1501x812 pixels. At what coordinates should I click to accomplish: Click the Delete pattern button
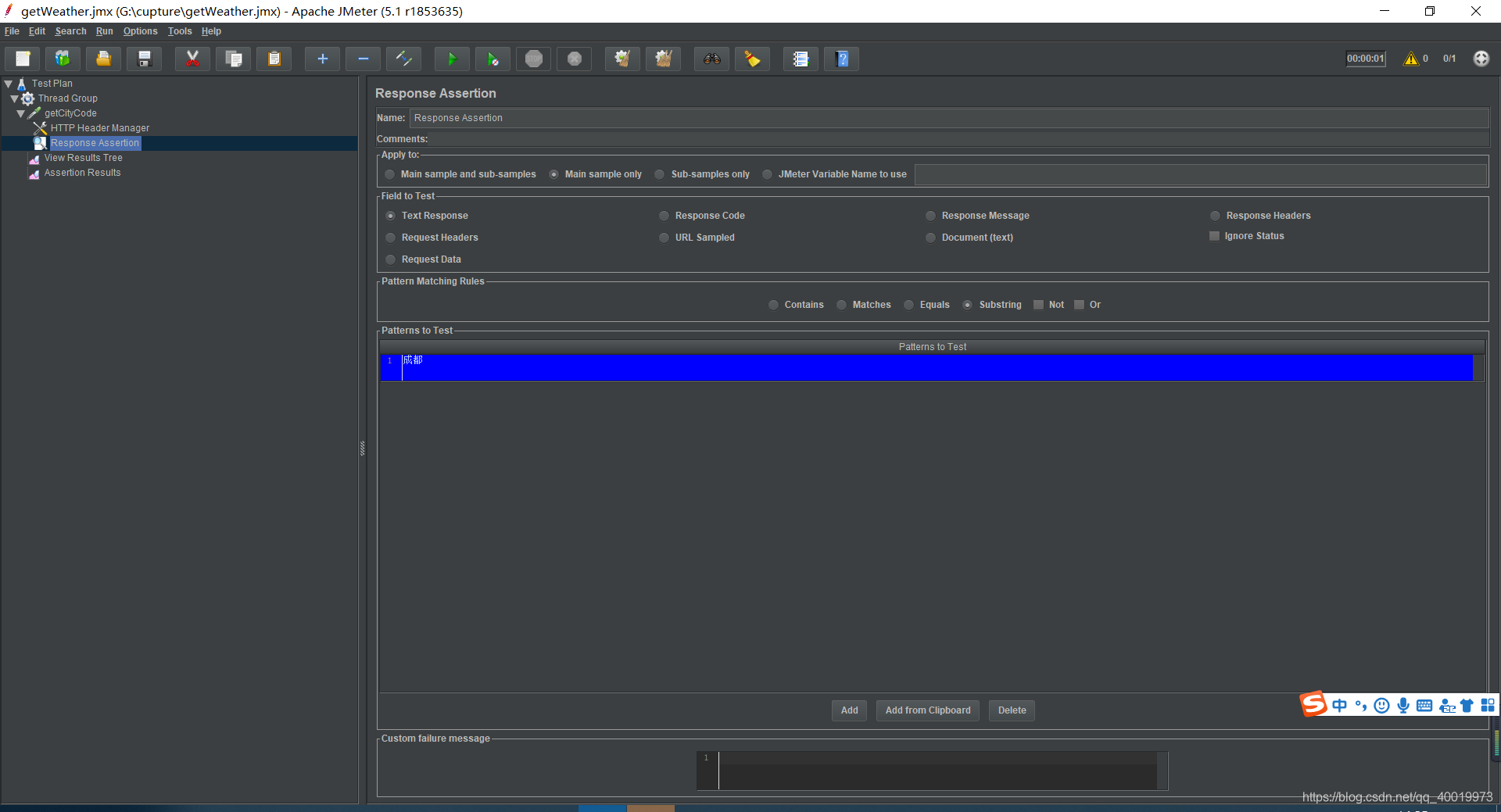click(1012, 710)
